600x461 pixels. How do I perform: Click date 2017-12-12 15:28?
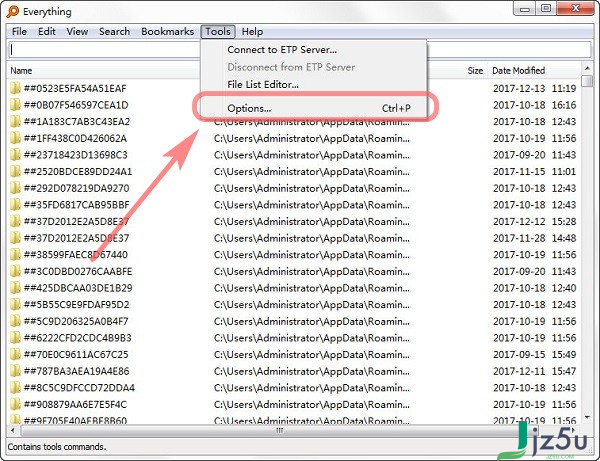click(534, 222)
